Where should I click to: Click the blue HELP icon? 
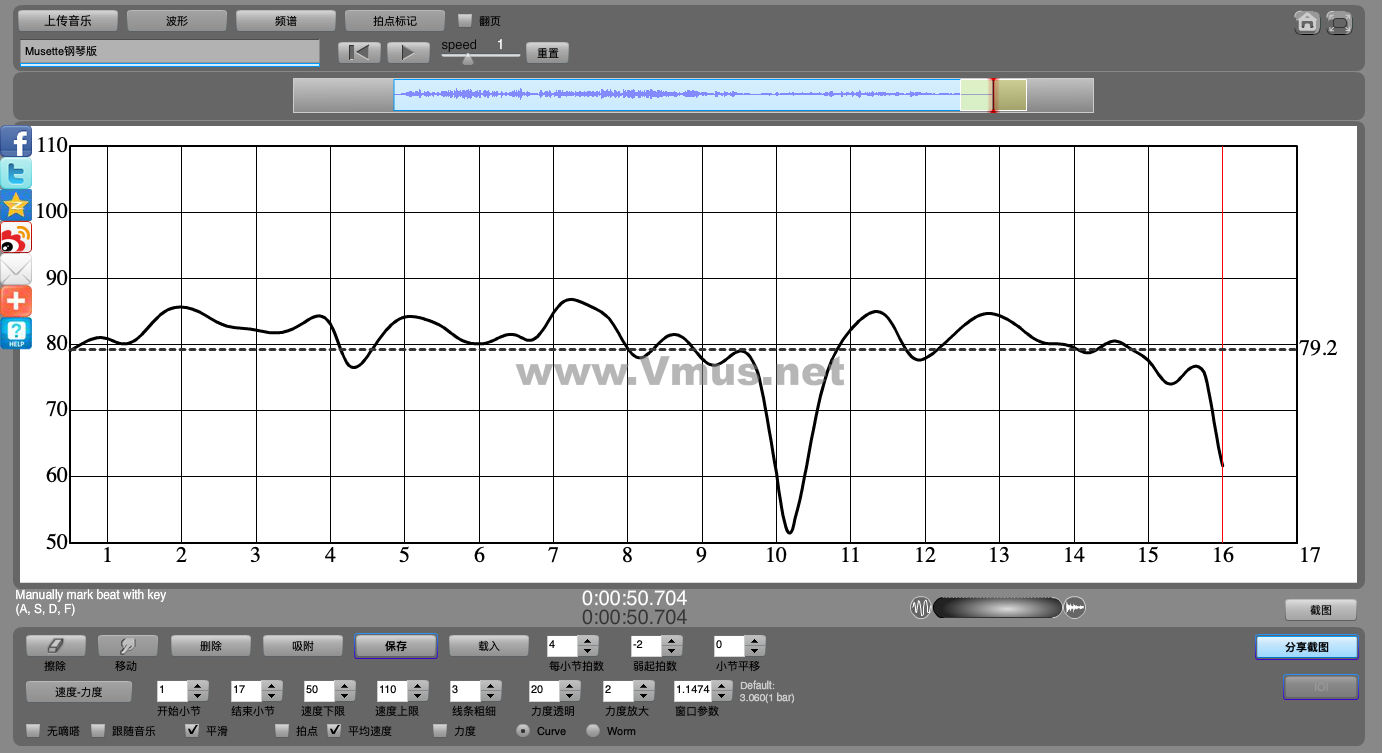(x=16, y=333)
